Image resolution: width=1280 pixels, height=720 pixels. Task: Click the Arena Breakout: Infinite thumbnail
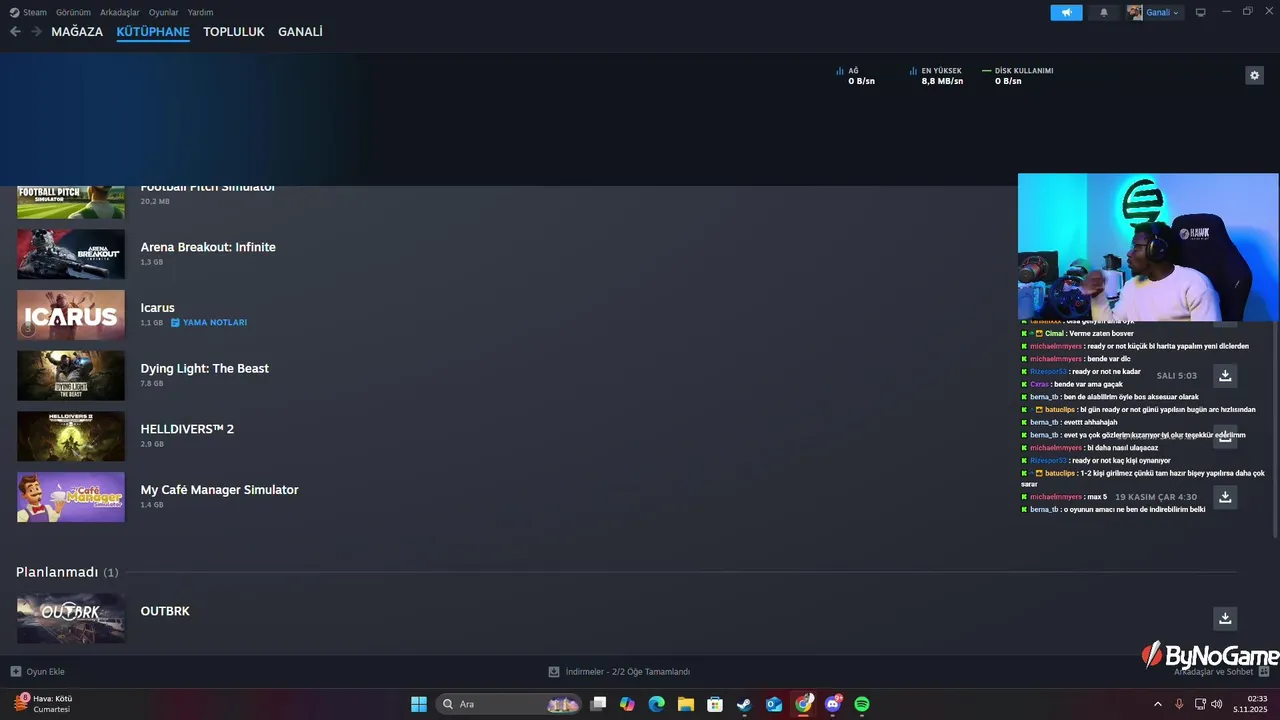[x=71, y=254]
